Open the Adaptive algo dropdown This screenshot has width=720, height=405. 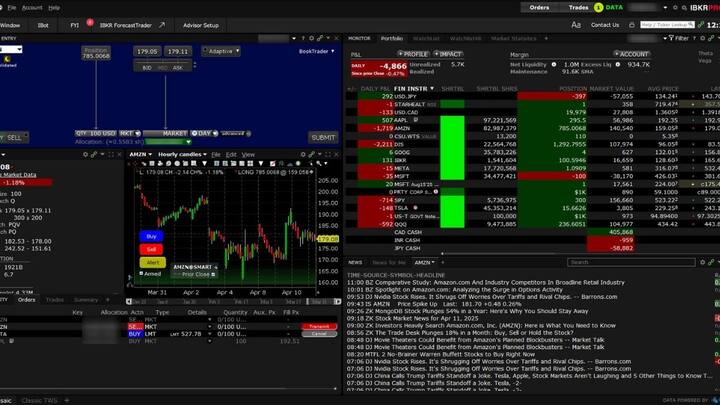pos(221,51)
